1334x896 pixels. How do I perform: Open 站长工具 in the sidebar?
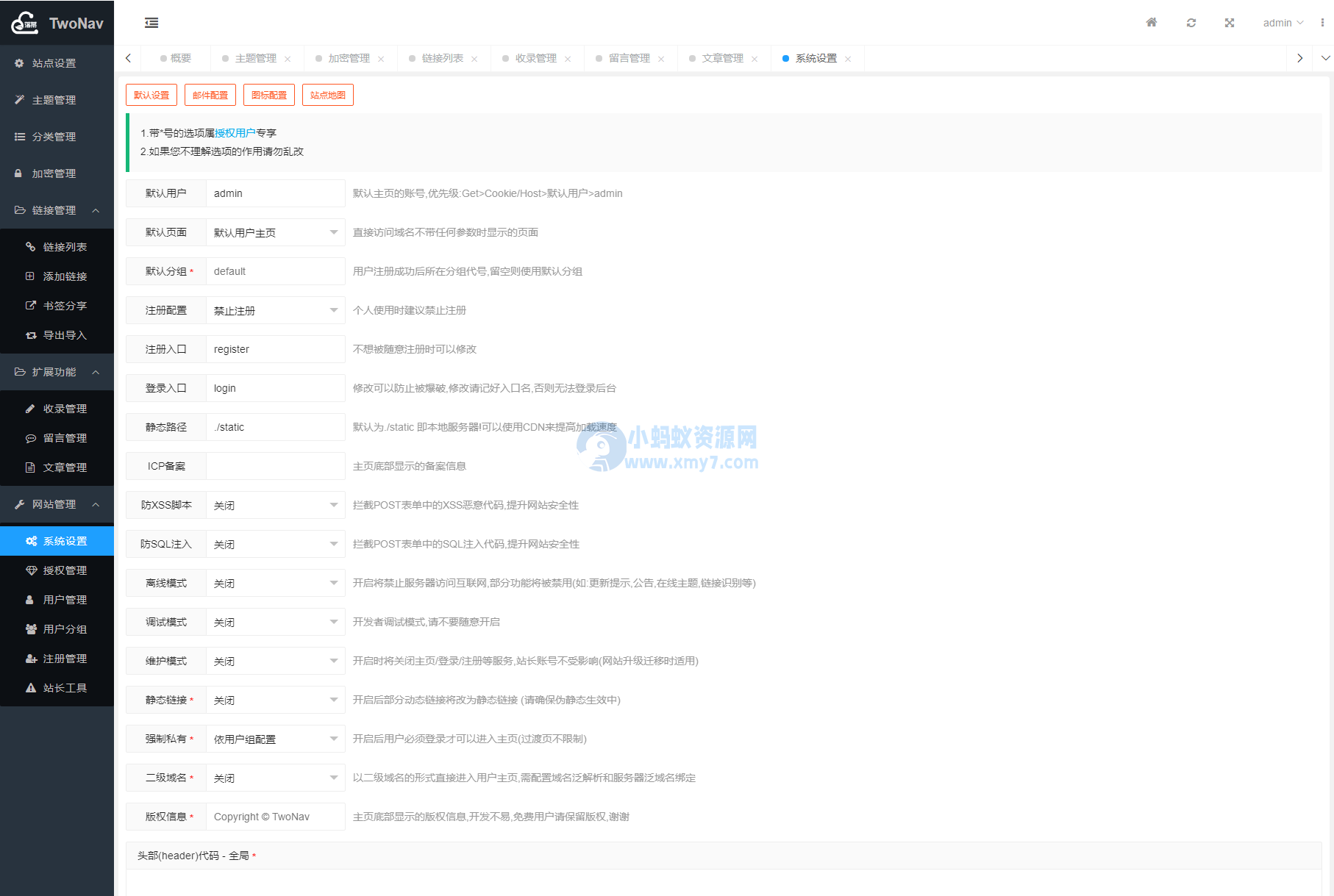pos(57,688)
